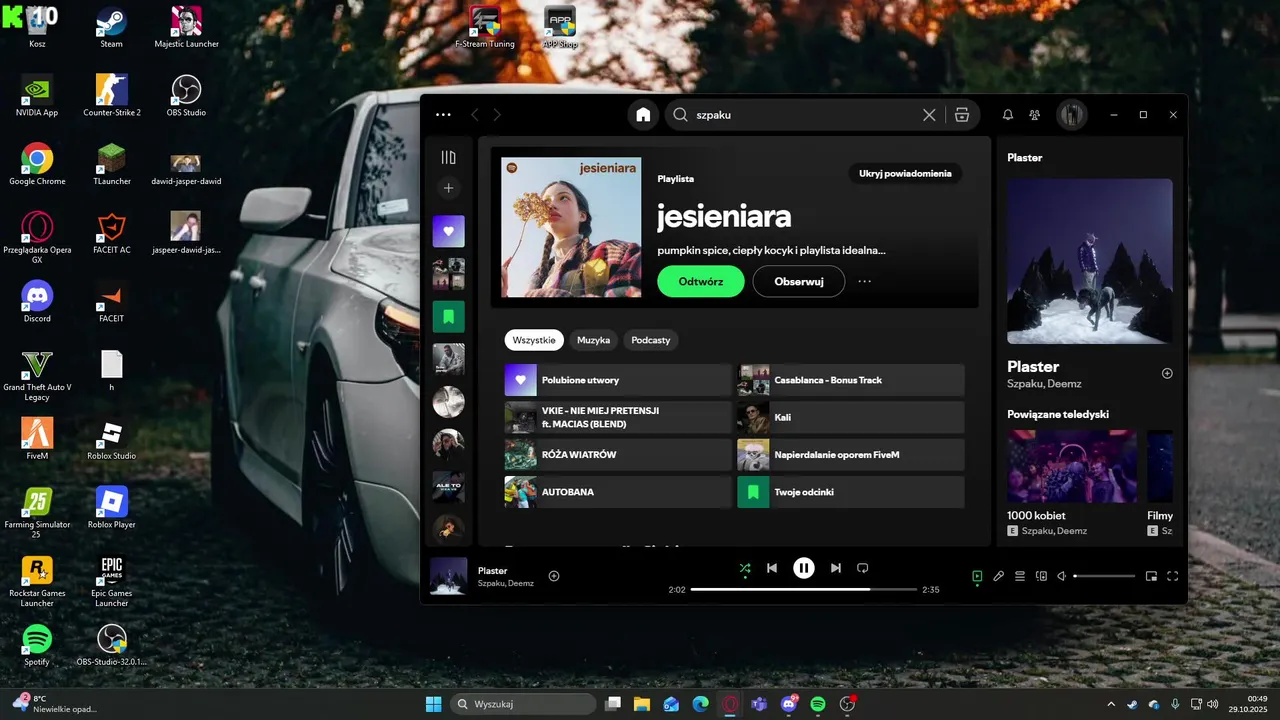Open Browse icon inside Spotify search bar

tap(962, 115)
